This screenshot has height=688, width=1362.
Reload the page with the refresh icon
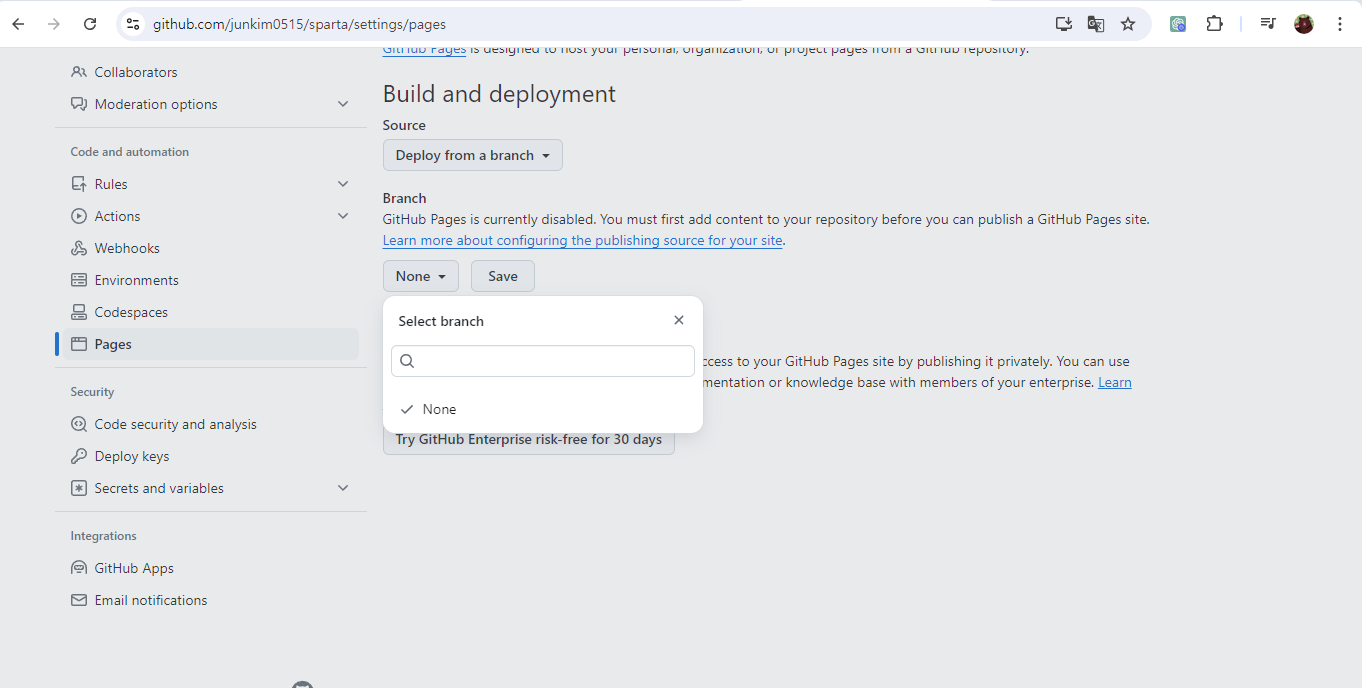(90, 24)
